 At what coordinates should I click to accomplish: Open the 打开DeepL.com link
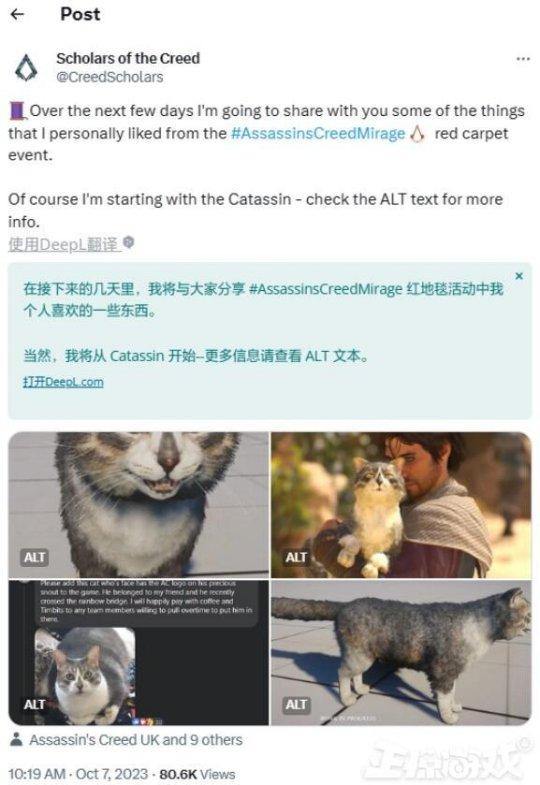64,382
